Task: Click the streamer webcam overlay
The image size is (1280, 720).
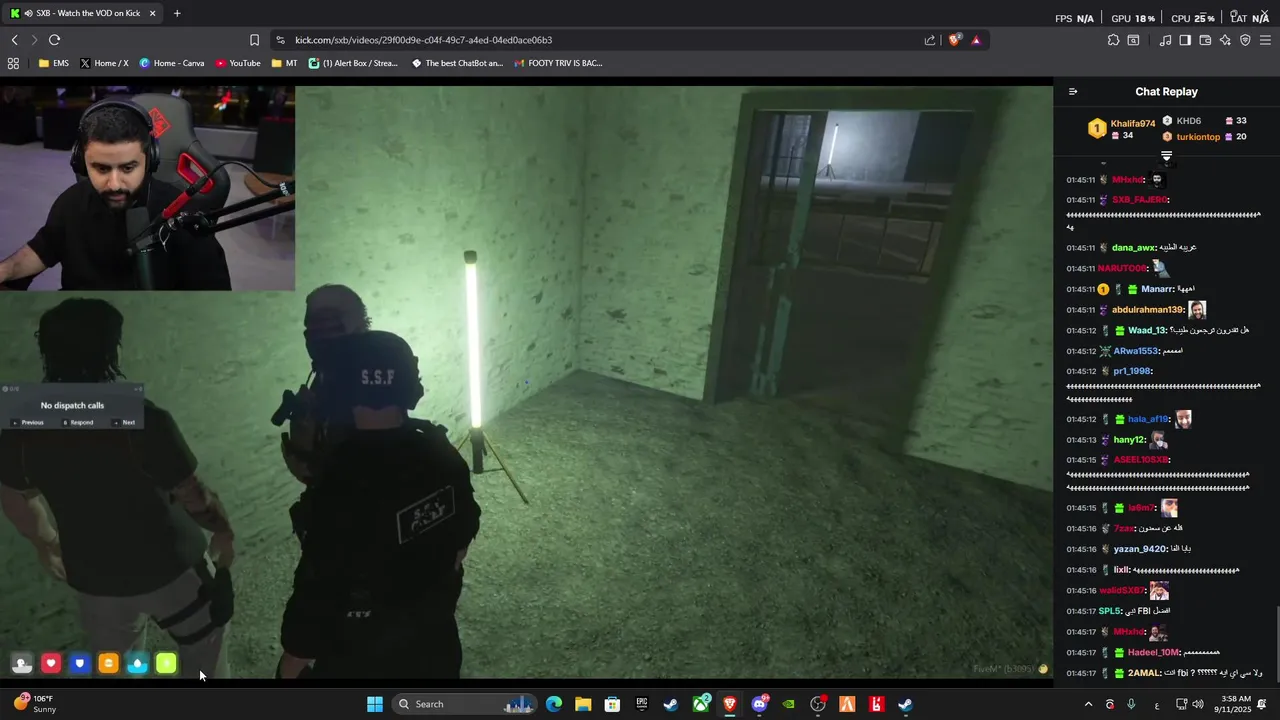Action: [148, 188]
